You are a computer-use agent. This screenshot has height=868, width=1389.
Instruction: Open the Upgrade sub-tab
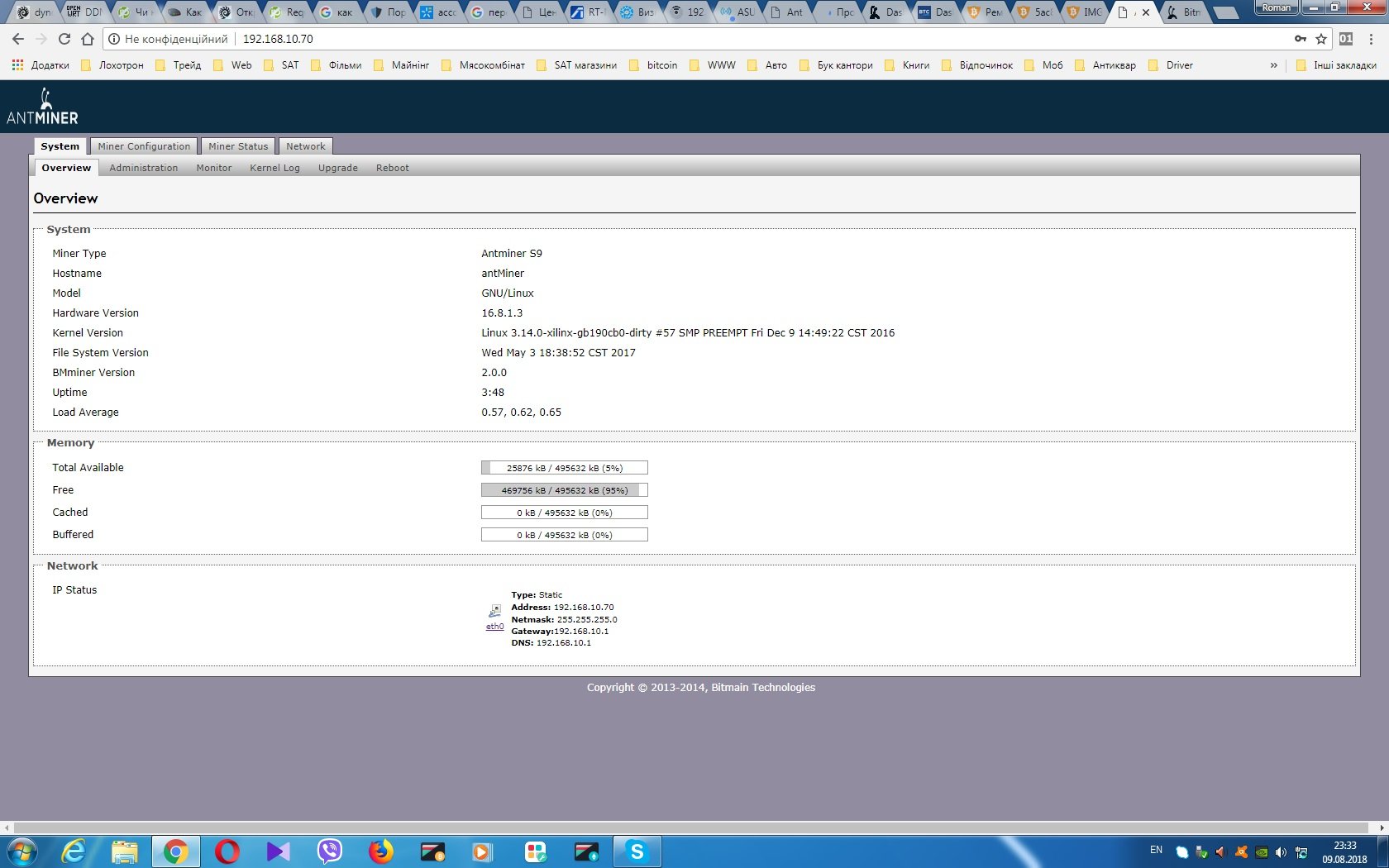point(338,168)
